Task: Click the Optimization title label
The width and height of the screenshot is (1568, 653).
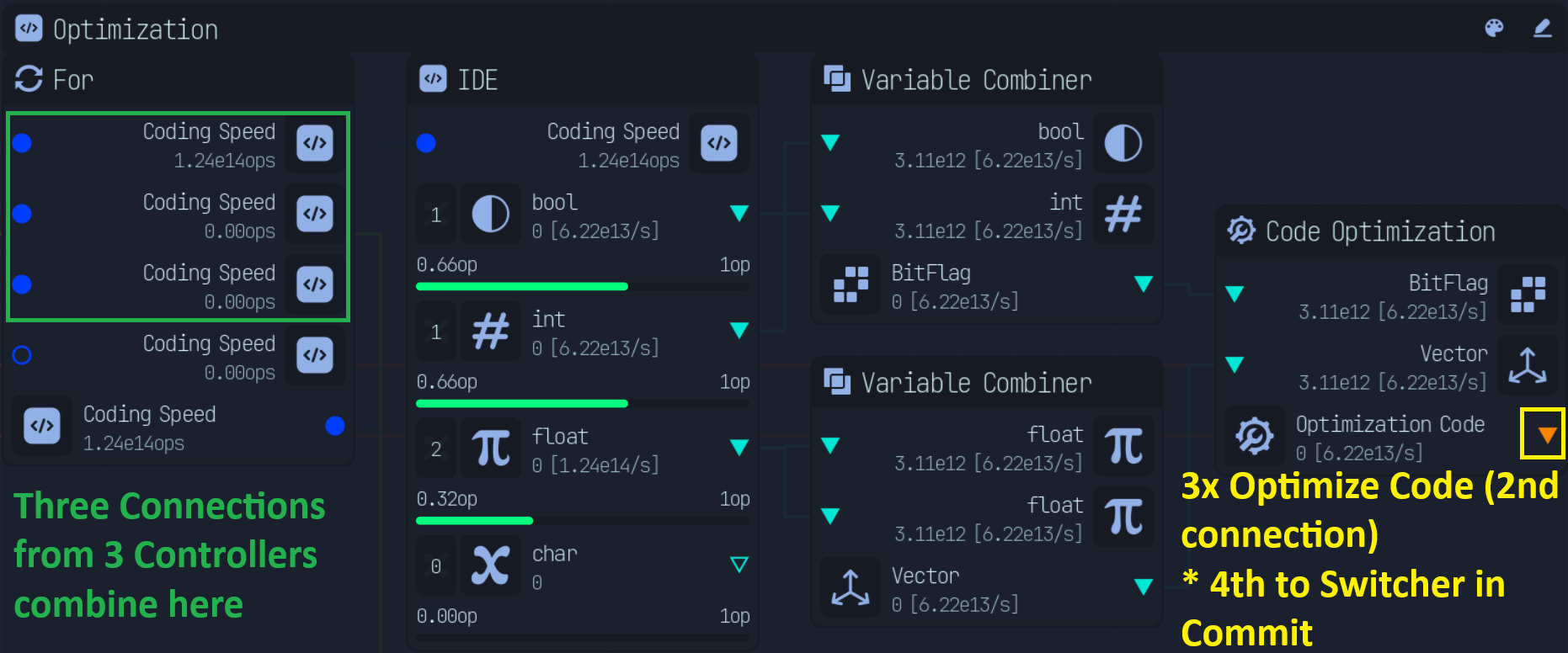Action: [x=136, y=29]
